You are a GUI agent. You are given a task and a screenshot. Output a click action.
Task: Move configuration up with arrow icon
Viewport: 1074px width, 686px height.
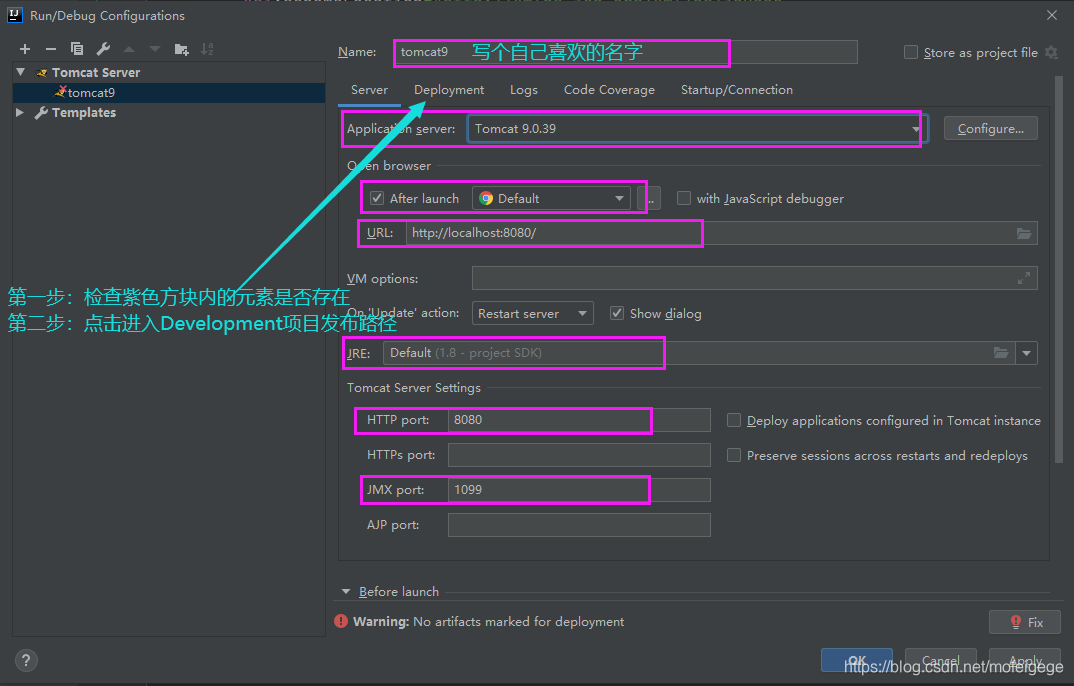pos(129,49)
